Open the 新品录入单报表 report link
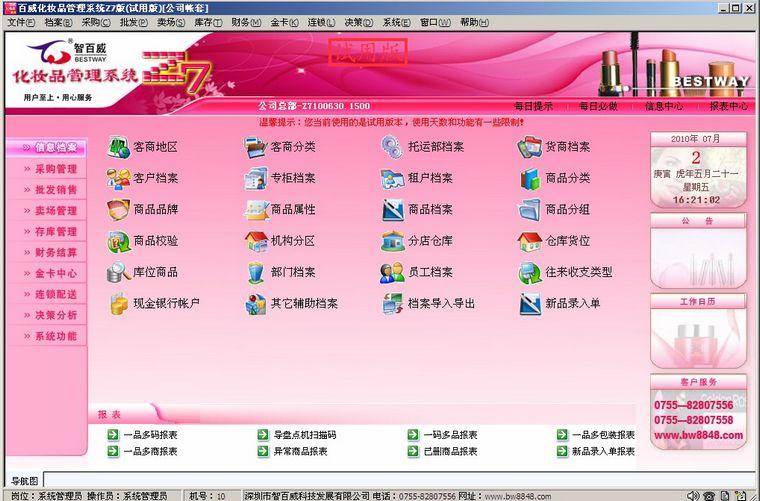 point(603,452)
